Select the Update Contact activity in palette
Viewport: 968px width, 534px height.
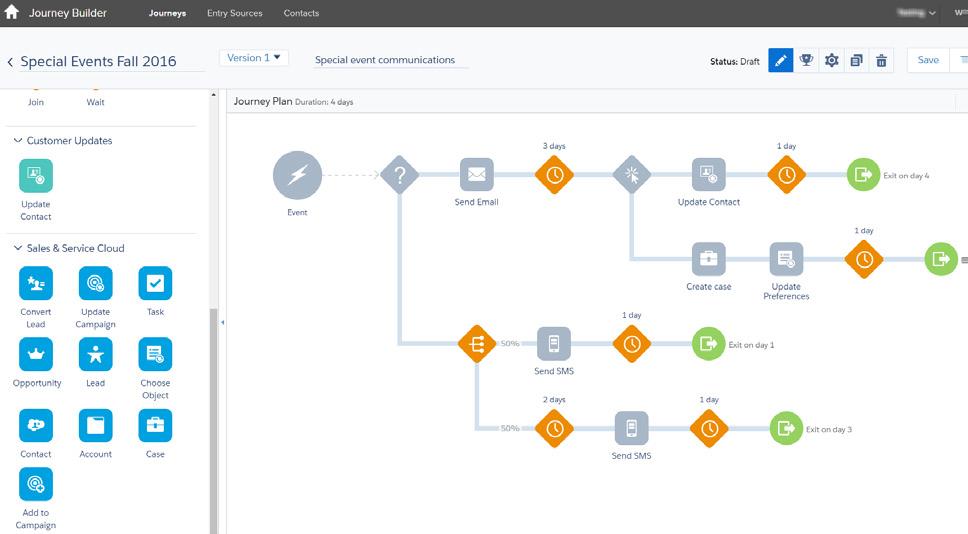[36, 176]
